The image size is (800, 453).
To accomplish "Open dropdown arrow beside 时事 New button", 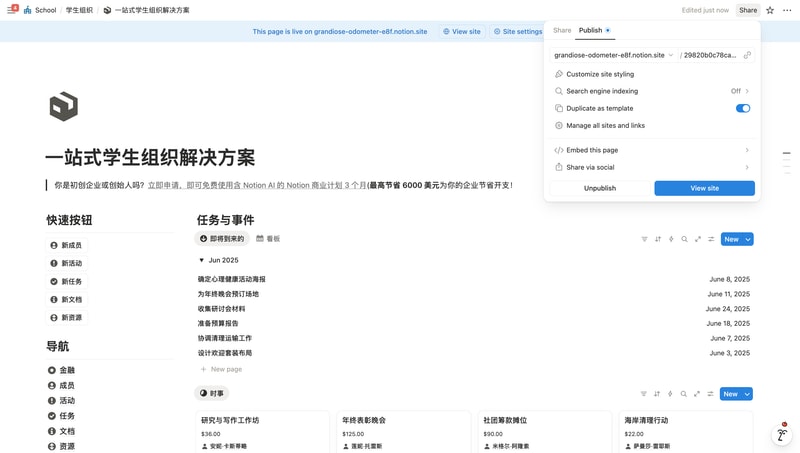I will tap(747, 394).
